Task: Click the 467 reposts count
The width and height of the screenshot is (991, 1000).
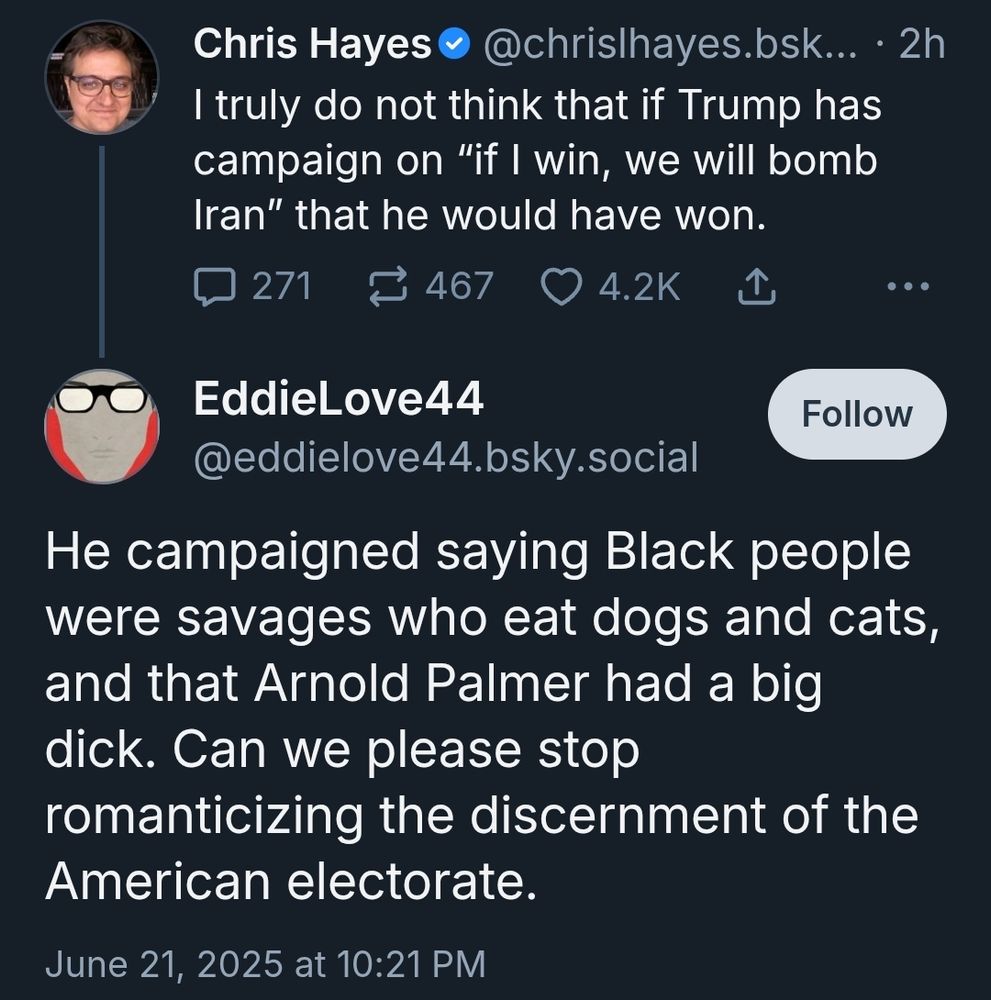Action: pos(459,287)
